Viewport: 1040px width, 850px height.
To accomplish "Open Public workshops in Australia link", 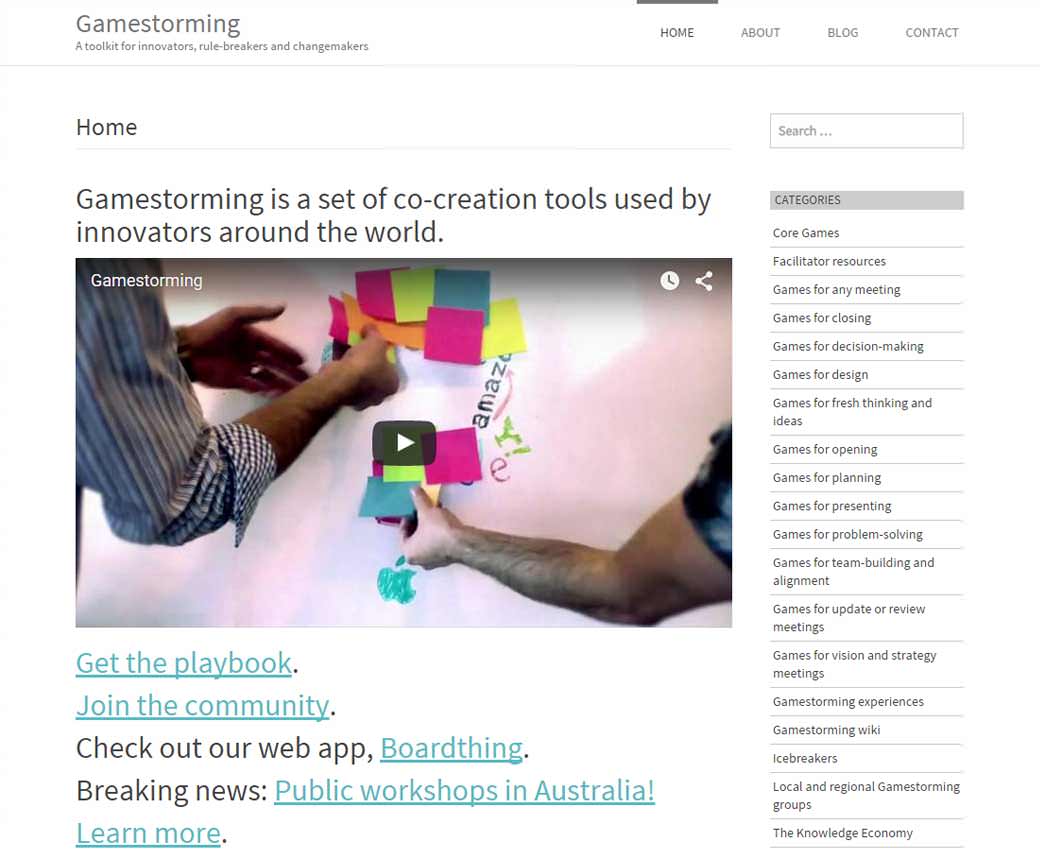I will pyautogui.click(x=464, y=790).
